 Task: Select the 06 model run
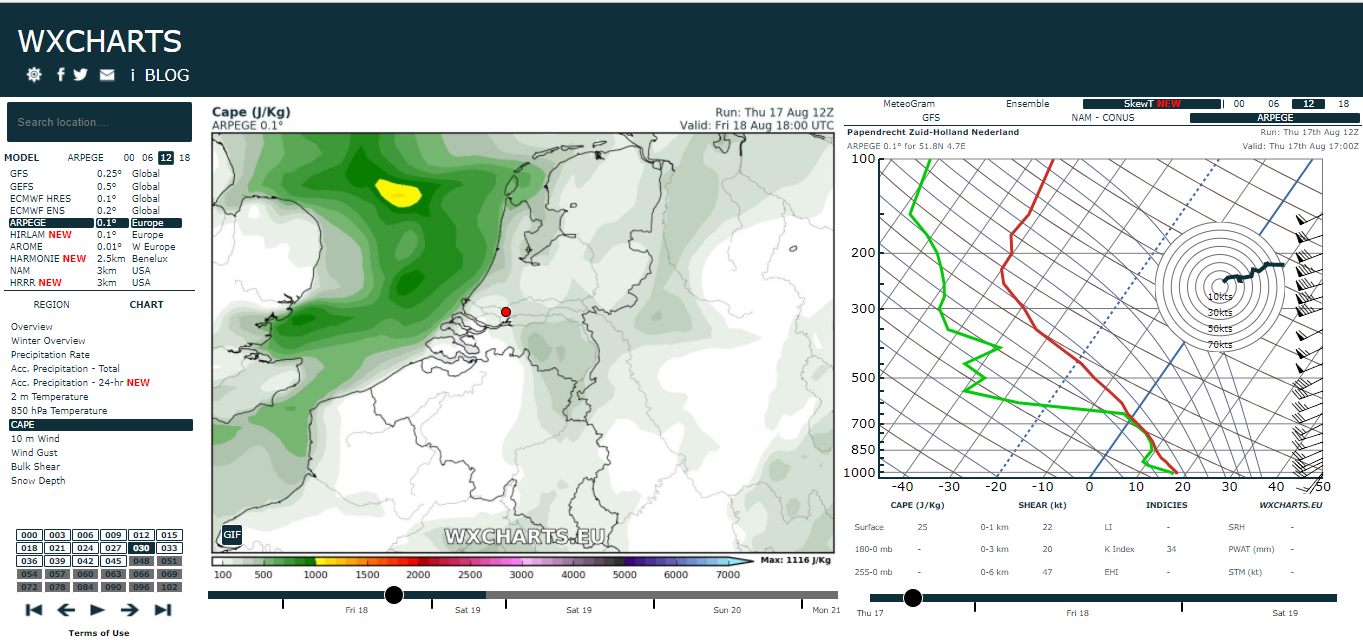[147, 158]
